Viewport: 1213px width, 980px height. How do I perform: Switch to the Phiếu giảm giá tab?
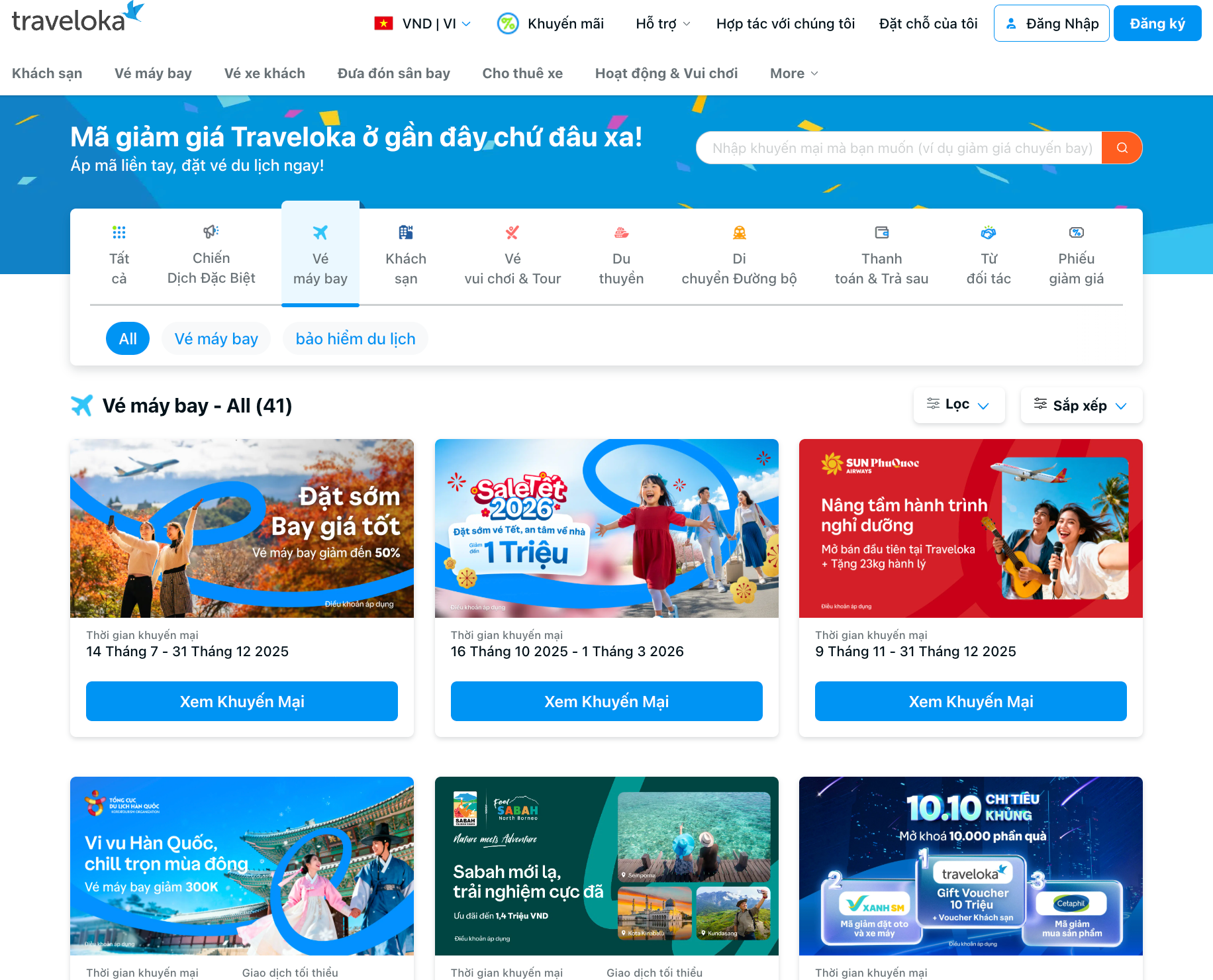[x=1077, y=257]
